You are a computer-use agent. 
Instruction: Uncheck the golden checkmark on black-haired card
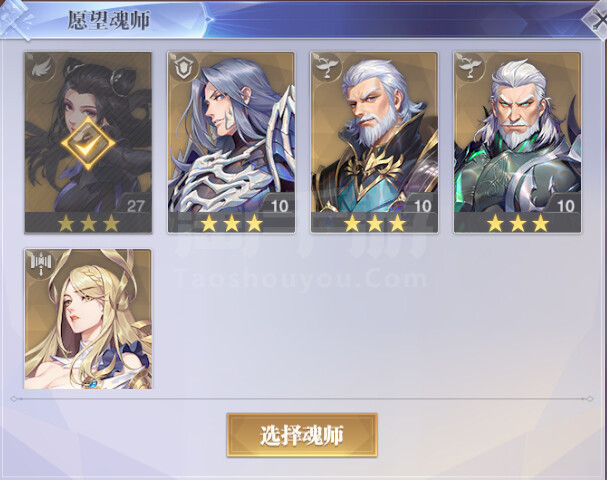[x=88, y=144]
